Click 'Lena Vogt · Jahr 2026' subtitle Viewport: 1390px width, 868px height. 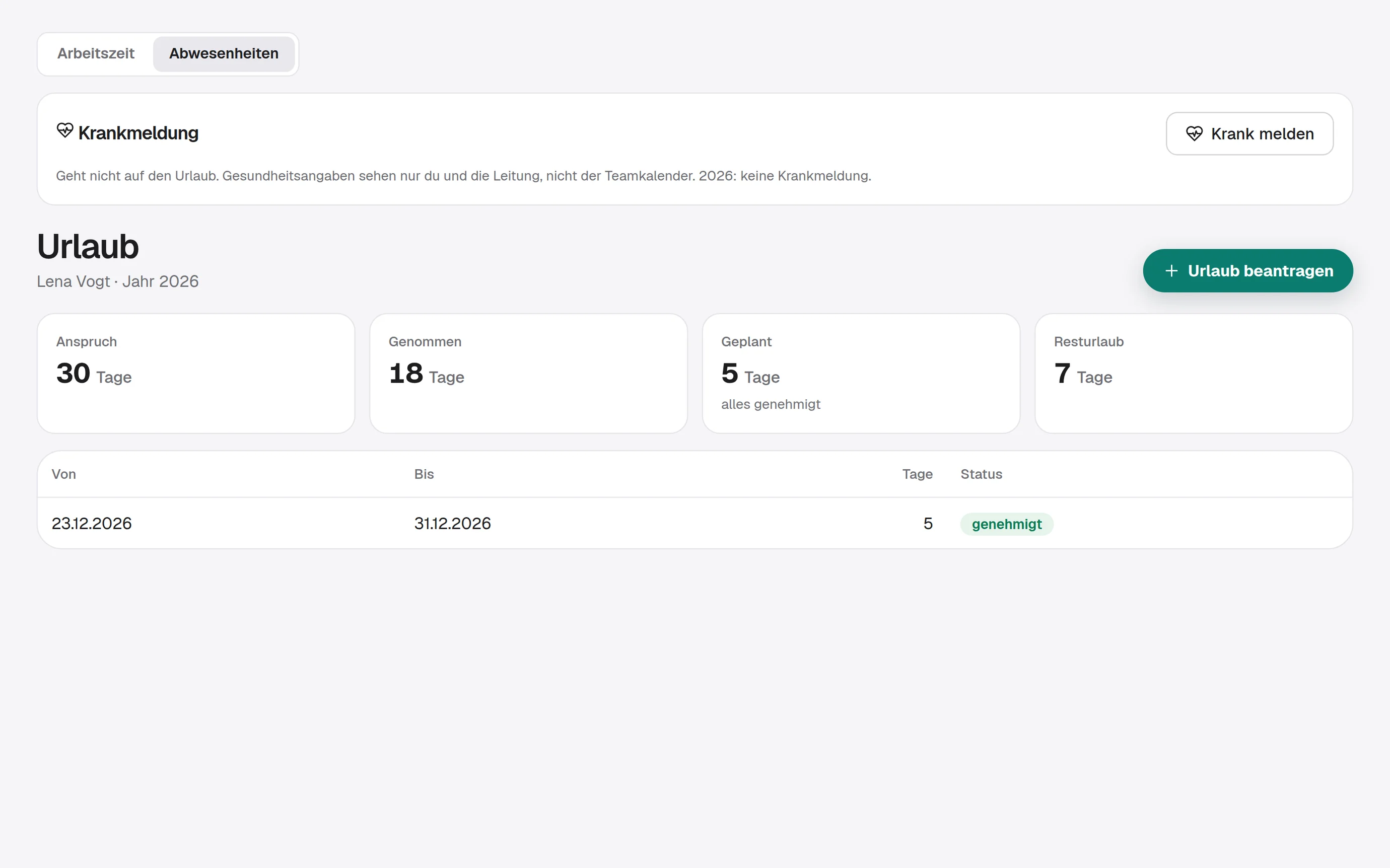(x=118, y=281)
